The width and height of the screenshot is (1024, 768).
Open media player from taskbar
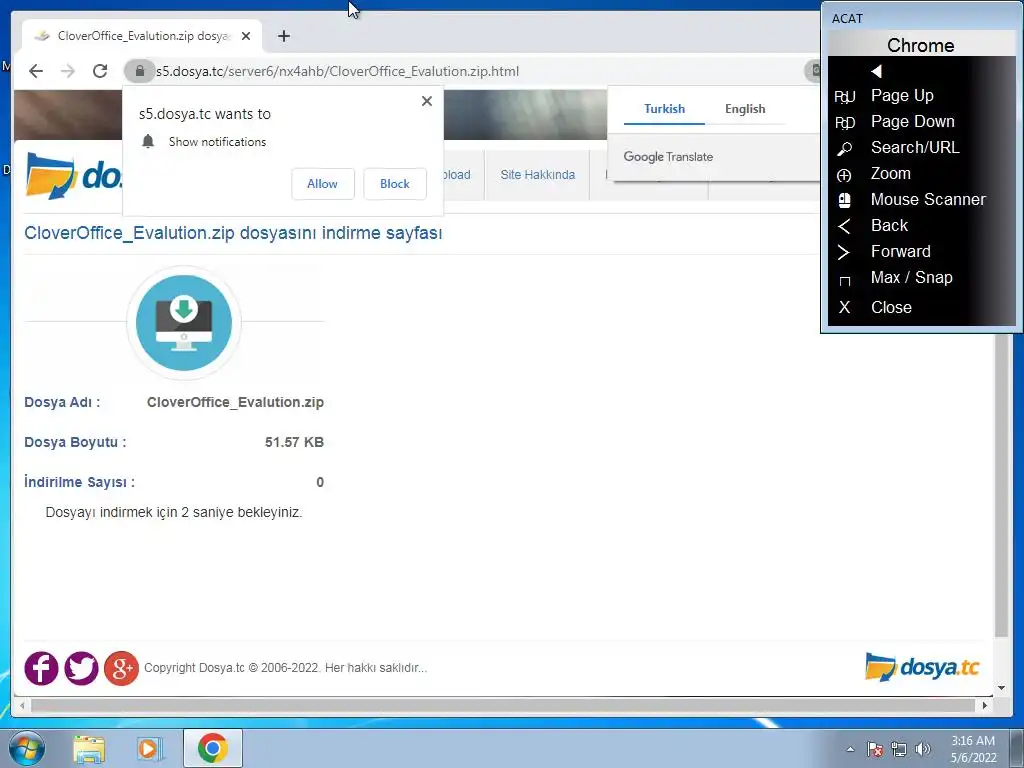tap(150, 749)
